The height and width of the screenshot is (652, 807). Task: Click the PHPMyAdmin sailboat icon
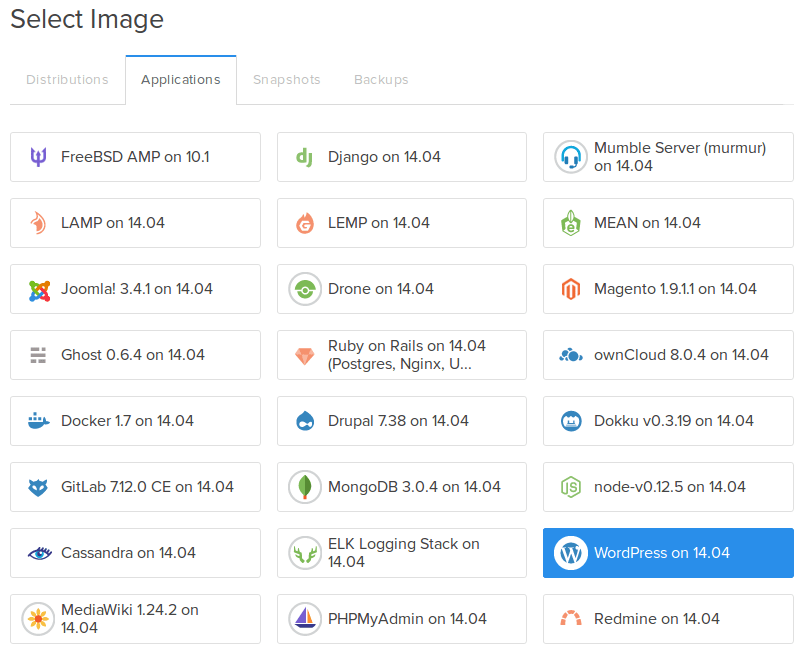tap(305, 619)
